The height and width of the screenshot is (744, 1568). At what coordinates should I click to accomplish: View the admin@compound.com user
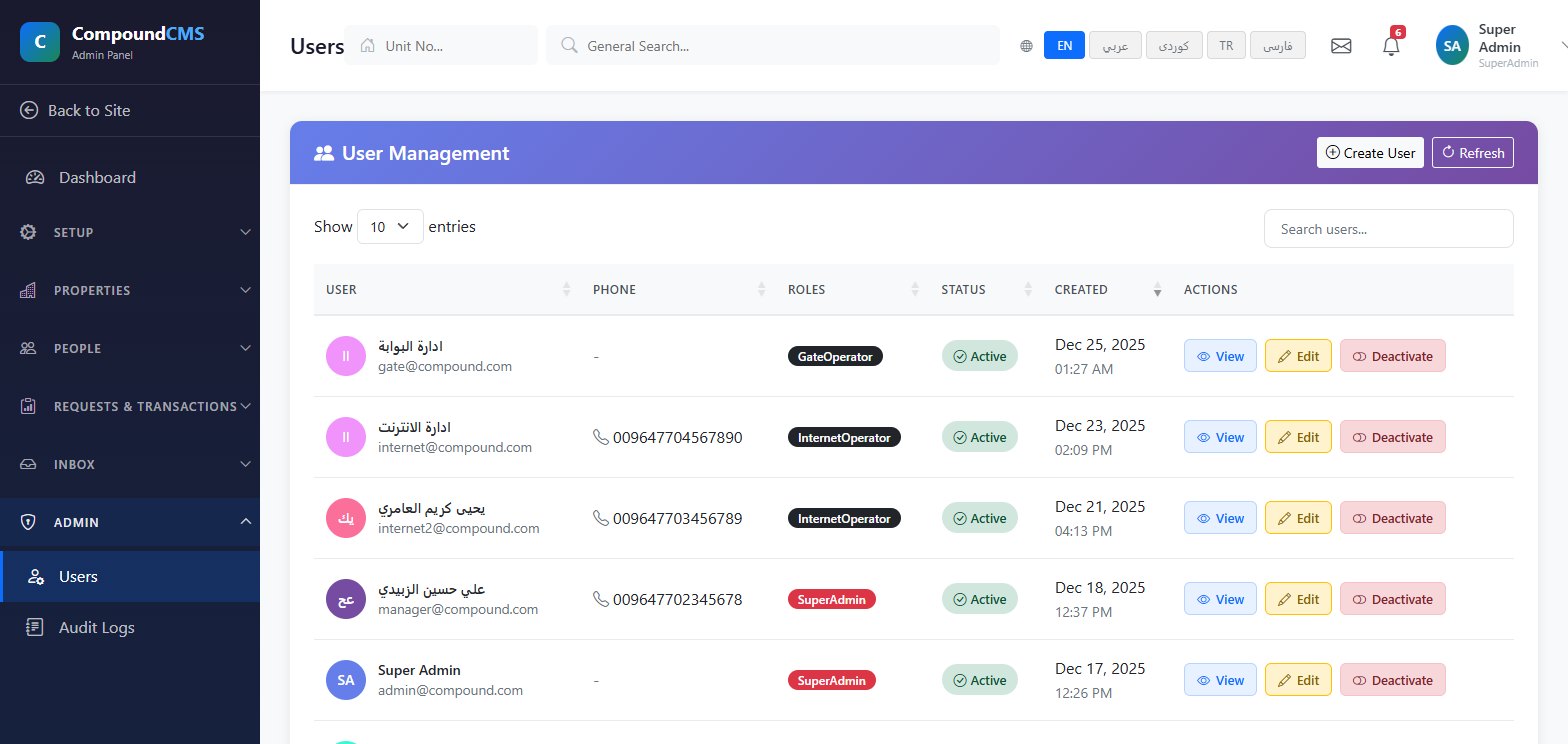(x=1220, y=680)
